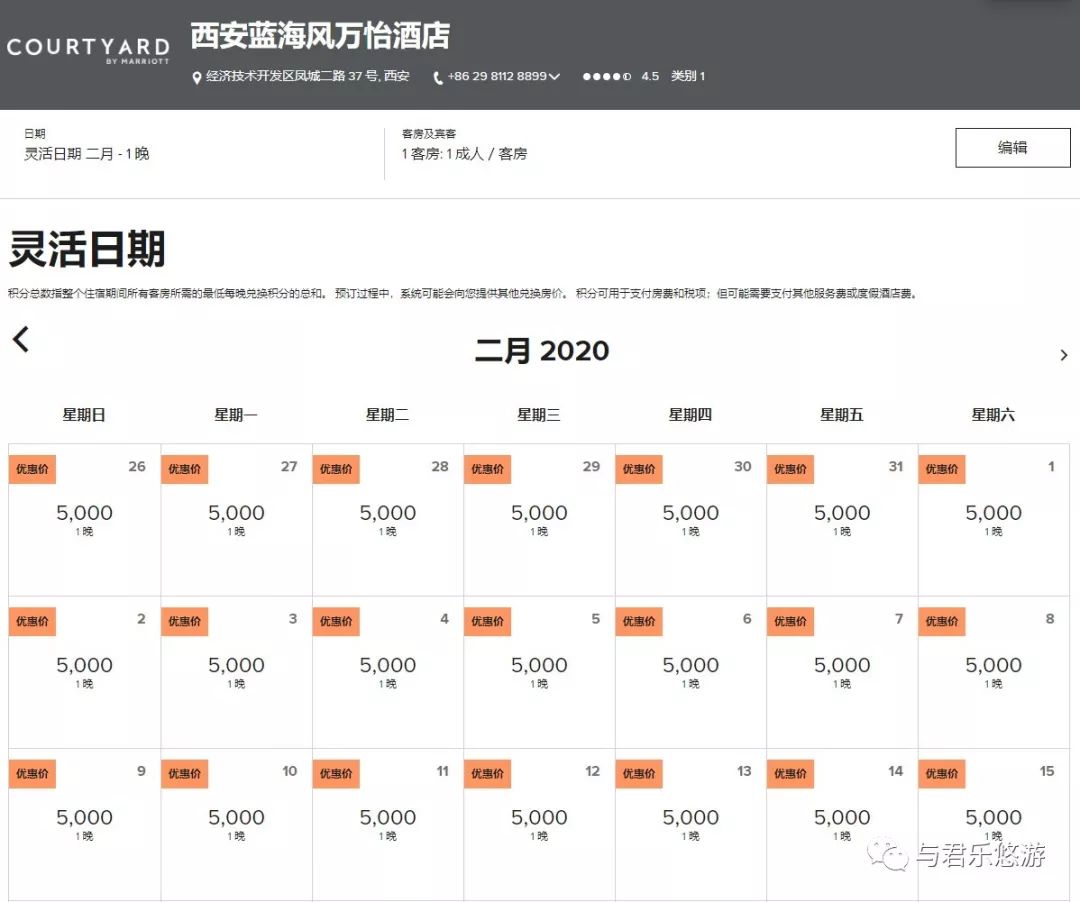Expand the phone number dropdown chevron
The height and width of the screenshot is (902, 1080).
coord(554,76)
